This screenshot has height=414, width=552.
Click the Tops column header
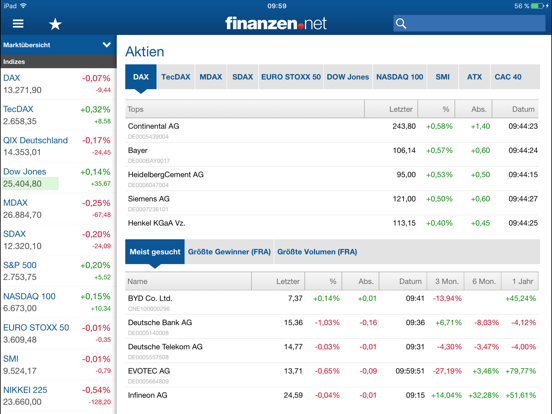[245, 109]
